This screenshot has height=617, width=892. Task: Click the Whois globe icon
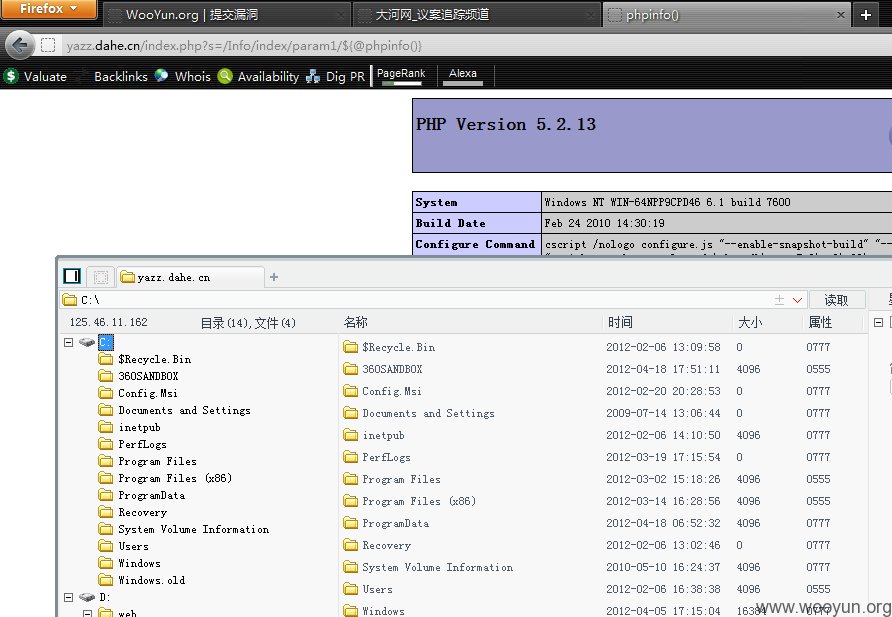tap(161, 76)
